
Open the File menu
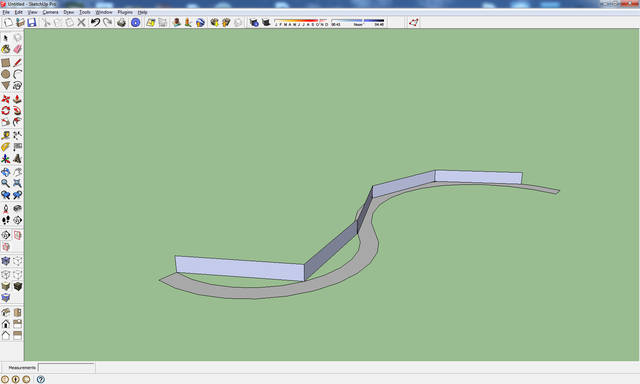(6, 12)
